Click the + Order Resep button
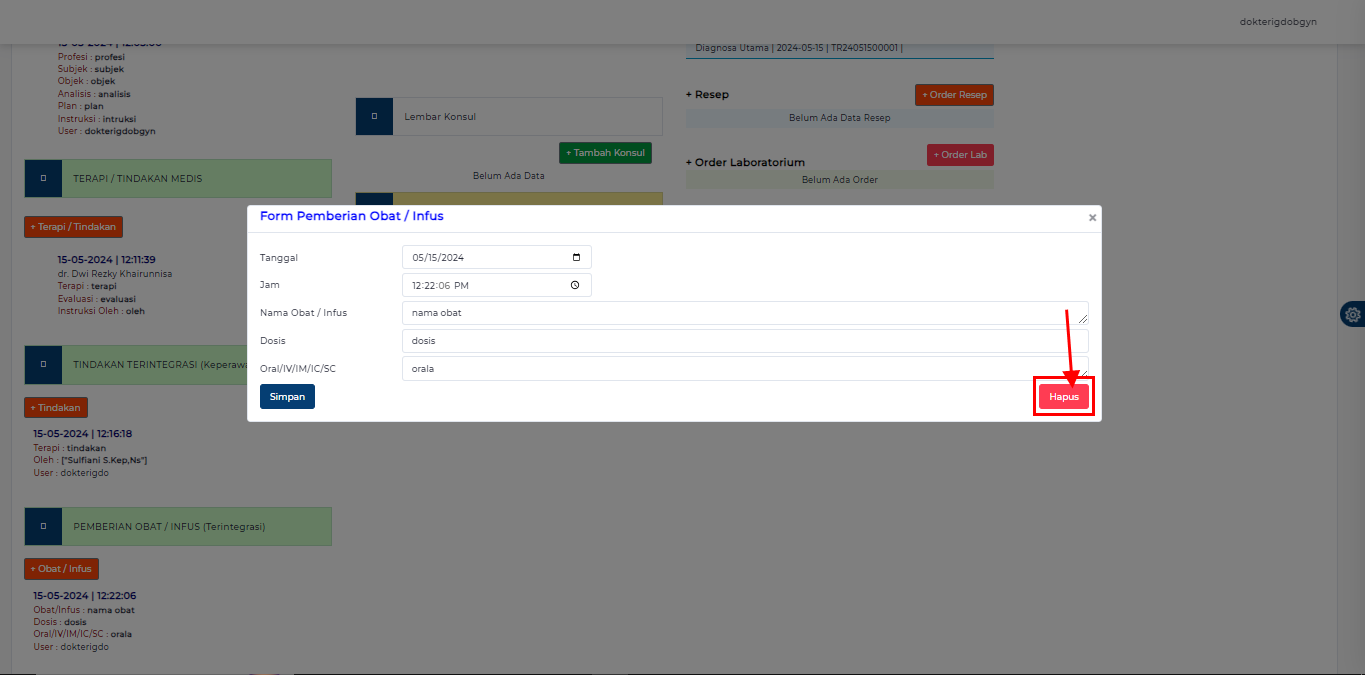 pyautogui.click(x=954, y=94)
